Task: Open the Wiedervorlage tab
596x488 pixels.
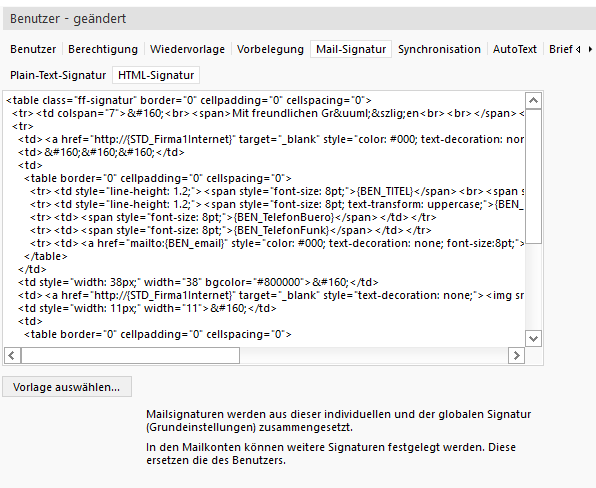Action: click(x=187, y=49)
